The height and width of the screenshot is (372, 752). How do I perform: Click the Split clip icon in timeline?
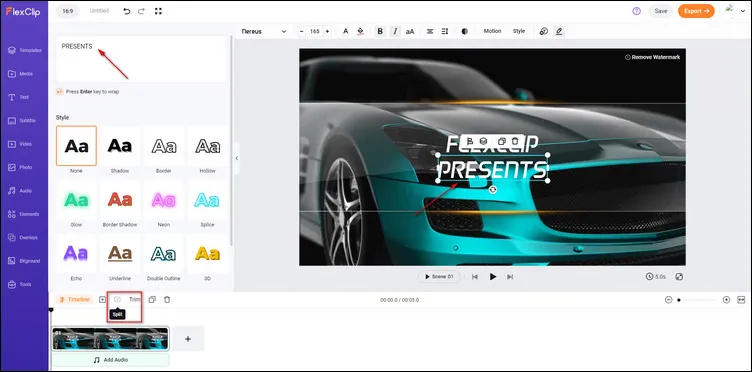point(117,300)
